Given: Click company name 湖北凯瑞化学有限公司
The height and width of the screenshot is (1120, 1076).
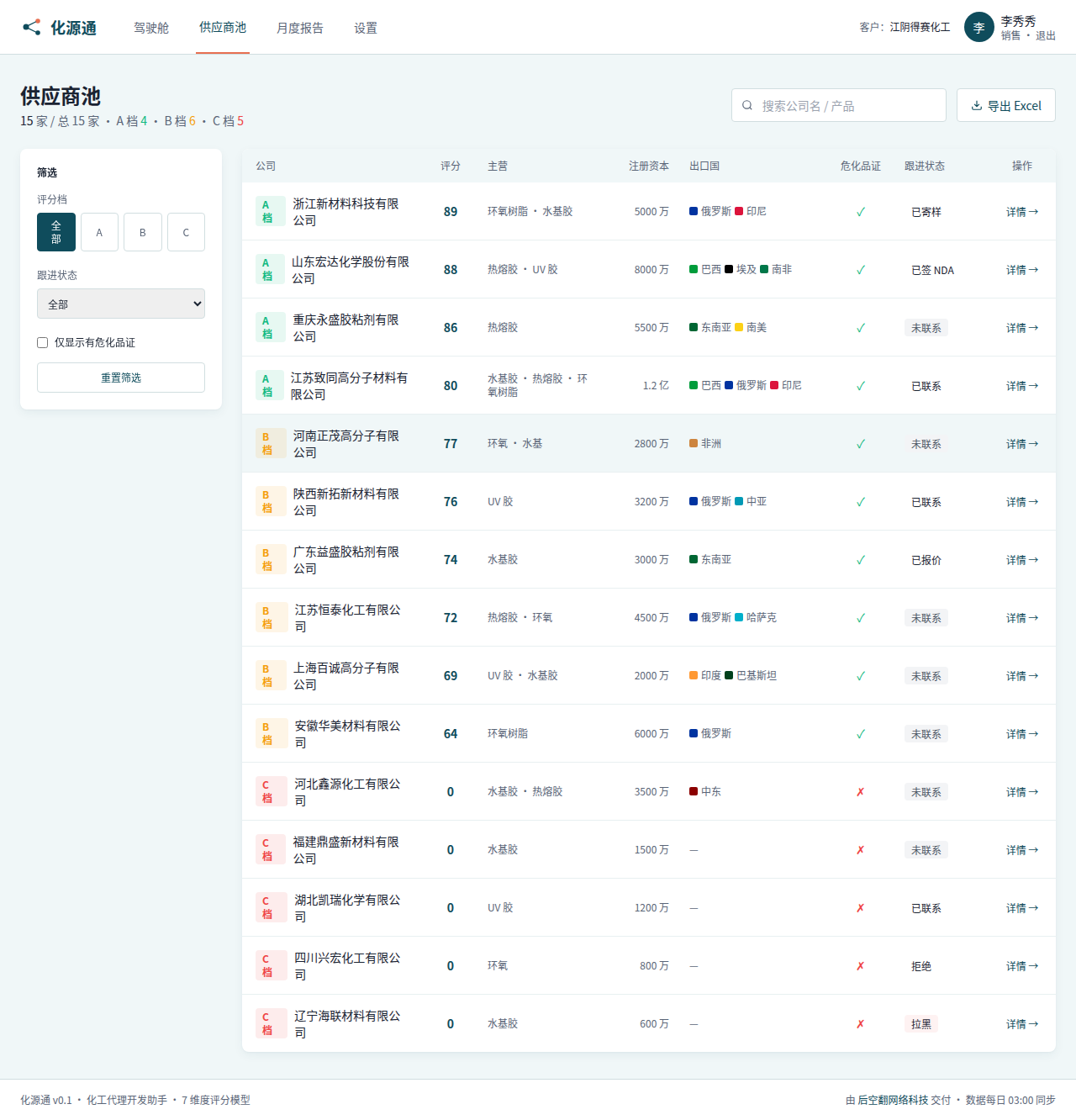Looking at the screenshot, I should (347, 908).
